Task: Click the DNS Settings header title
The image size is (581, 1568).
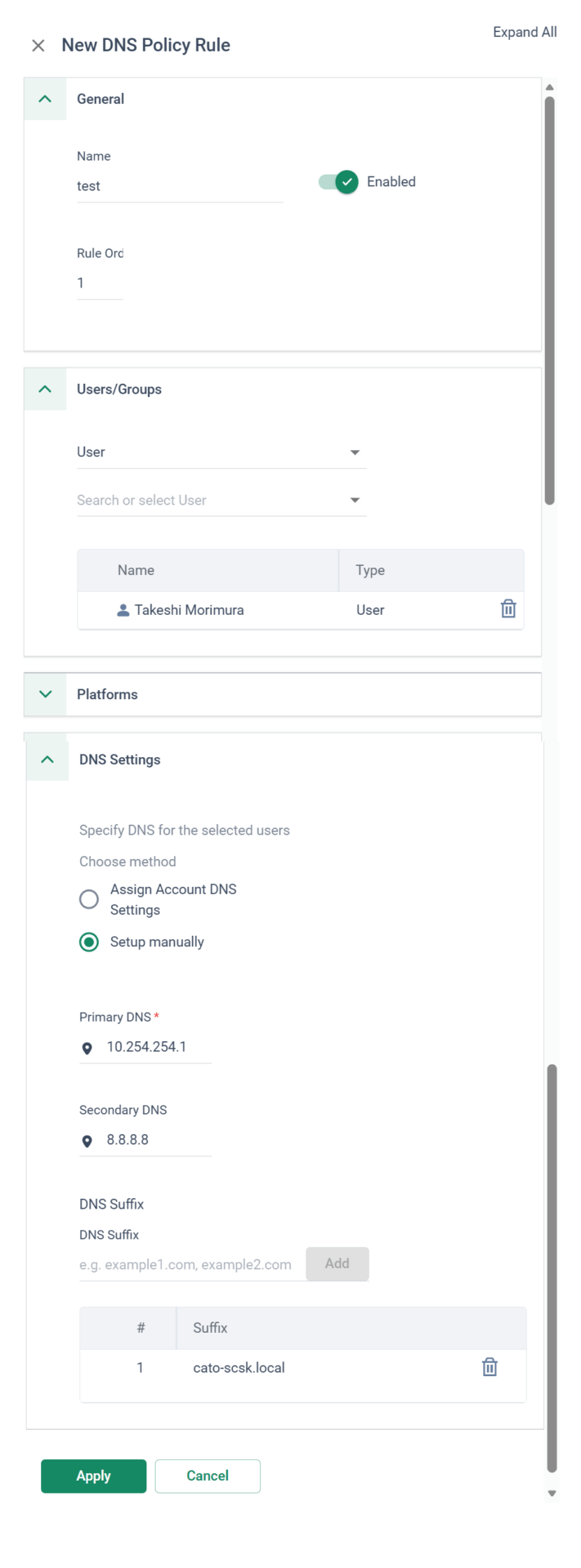Action: click(x=119, y=759)
